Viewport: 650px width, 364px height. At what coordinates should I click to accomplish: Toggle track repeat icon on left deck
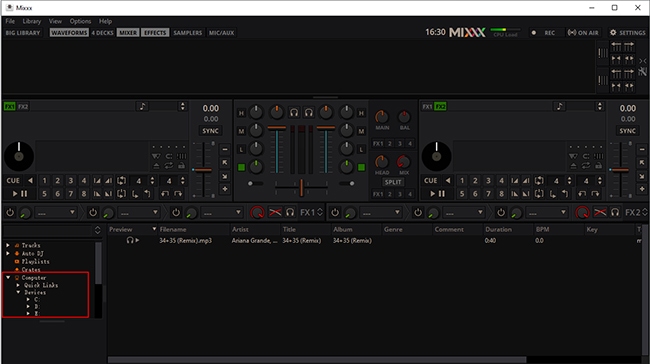169,165
